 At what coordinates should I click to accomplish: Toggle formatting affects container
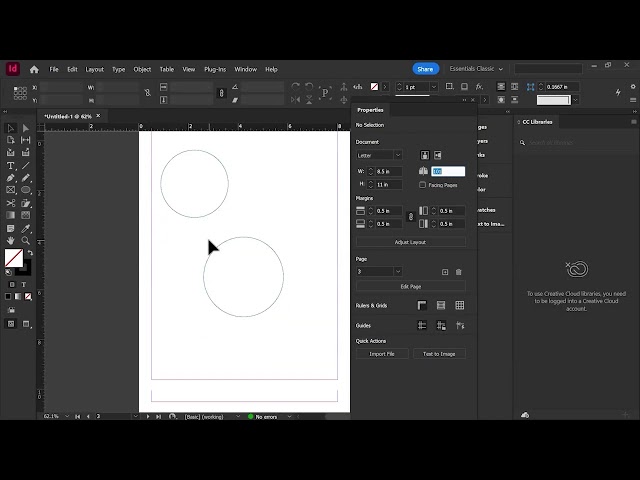[x=12, y=284]
